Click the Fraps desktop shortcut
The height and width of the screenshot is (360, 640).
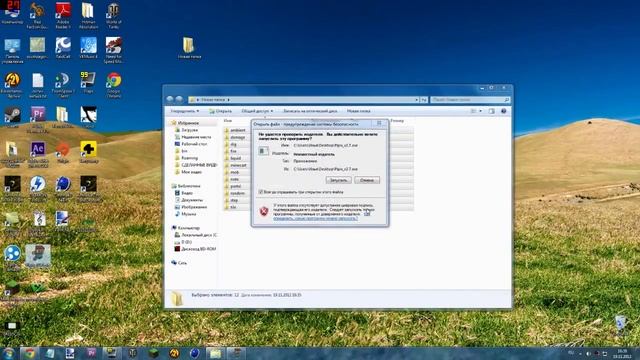88,83
